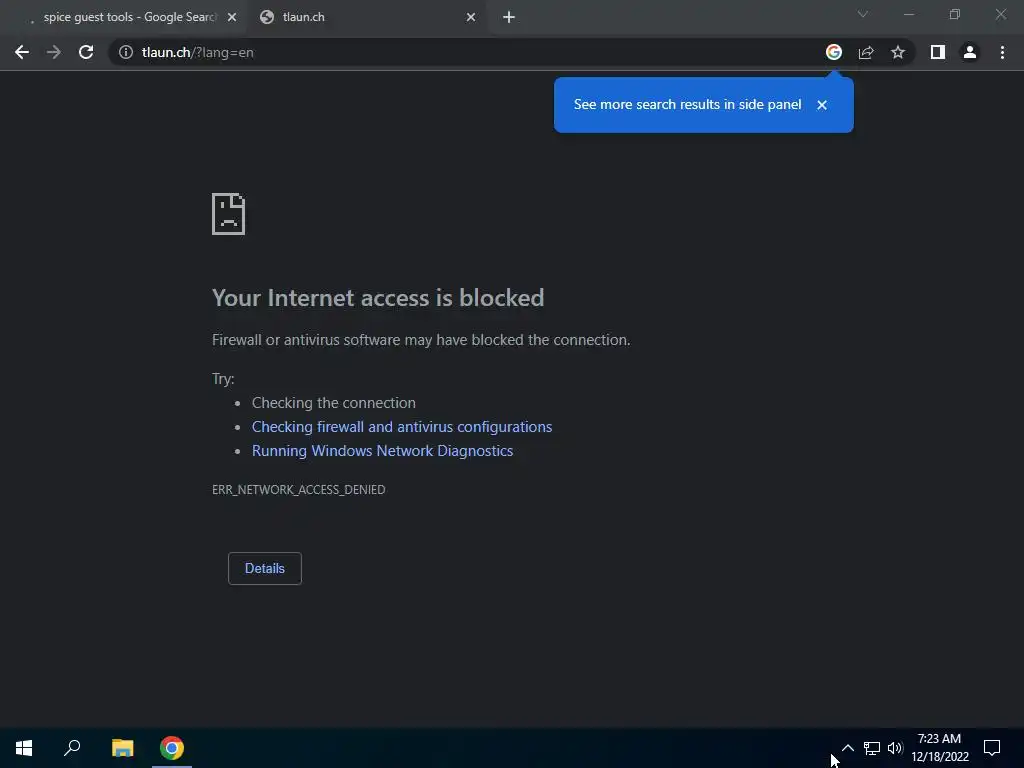Open Running Windows Network Diagnostics link
This screenshot has width=1024, height=768.
[382, 451]
